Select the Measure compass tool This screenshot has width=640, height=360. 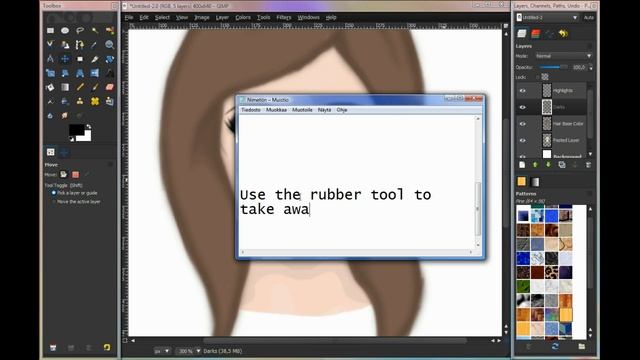(x=50, y=59)
